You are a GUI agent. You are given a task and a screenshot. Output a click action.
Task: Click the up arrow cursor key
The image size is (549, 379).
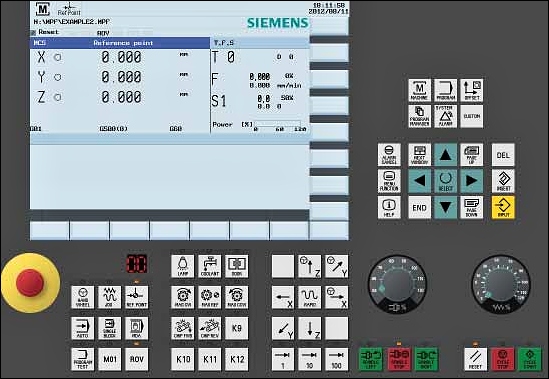click(445, 155)
